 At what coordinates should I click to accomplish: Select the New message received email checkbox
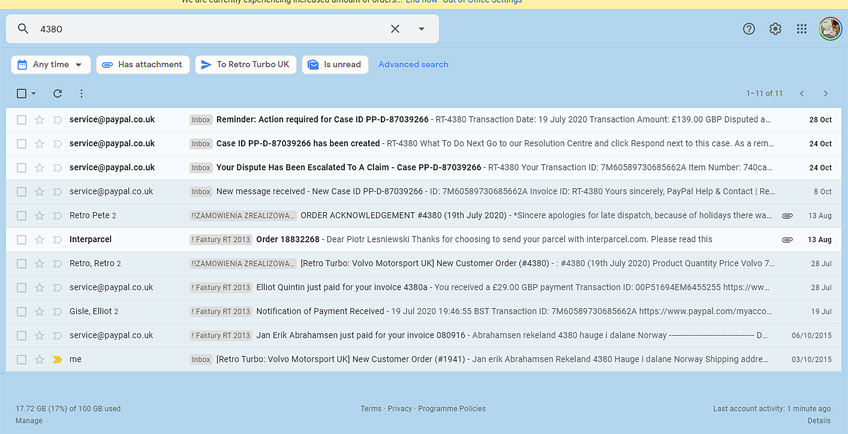click(x=21, y=192)
